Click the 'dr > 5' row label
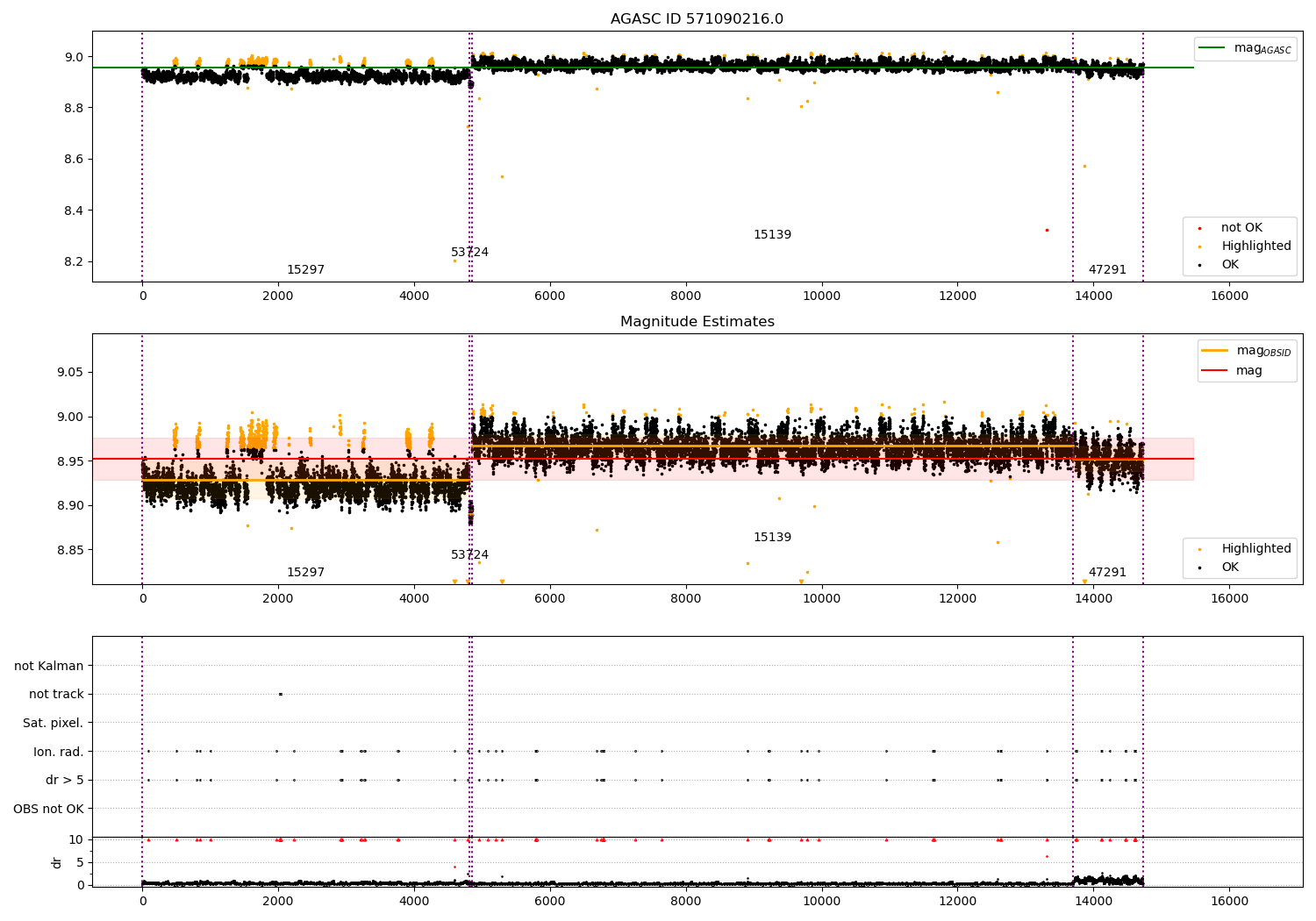 coord(65,780)
